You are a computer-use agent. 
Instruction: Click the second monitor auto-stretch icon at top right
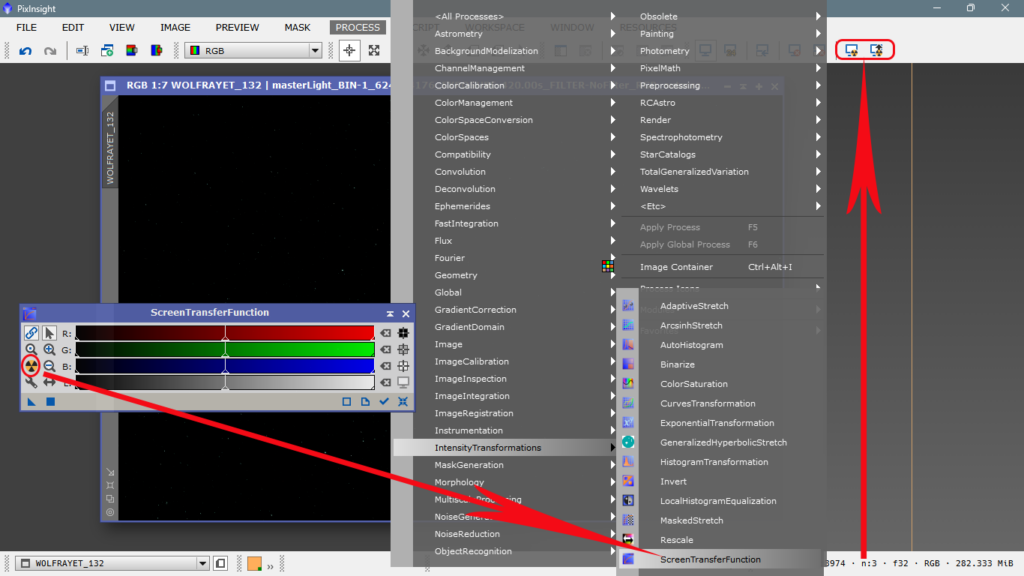[x=876, y=50]
